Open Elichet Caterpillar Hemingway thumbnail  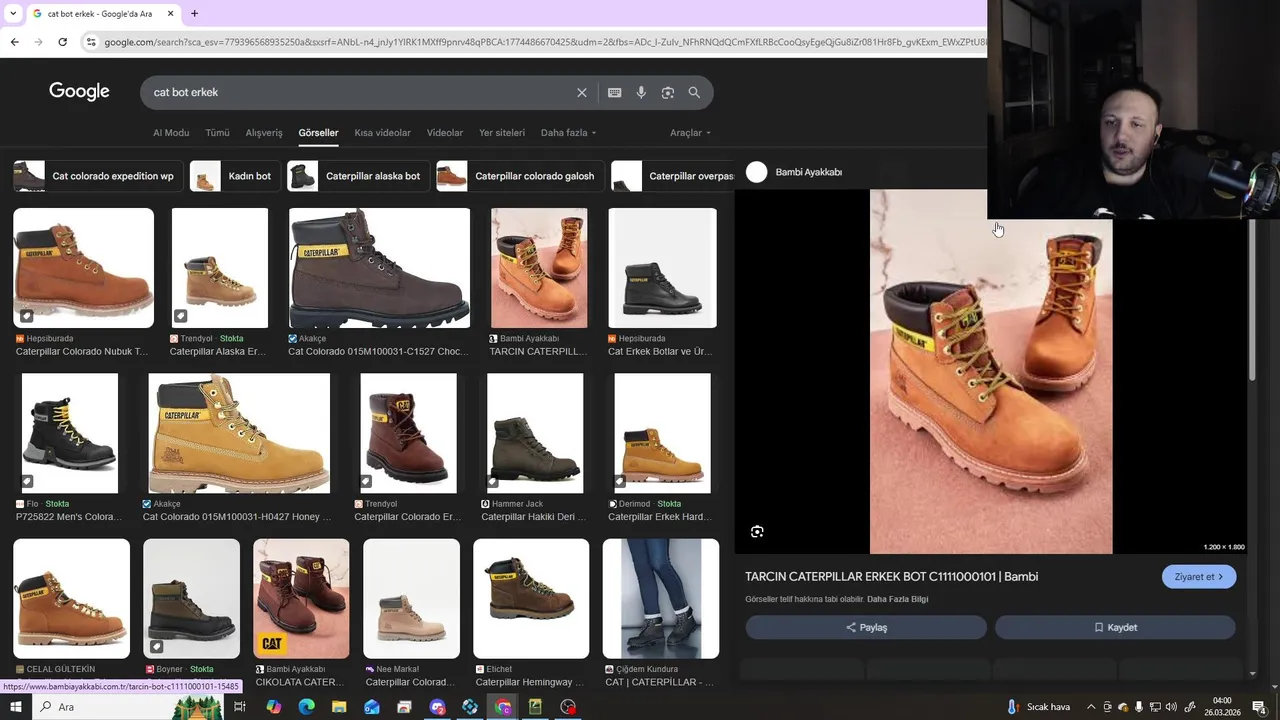click(x=531, y=599)
